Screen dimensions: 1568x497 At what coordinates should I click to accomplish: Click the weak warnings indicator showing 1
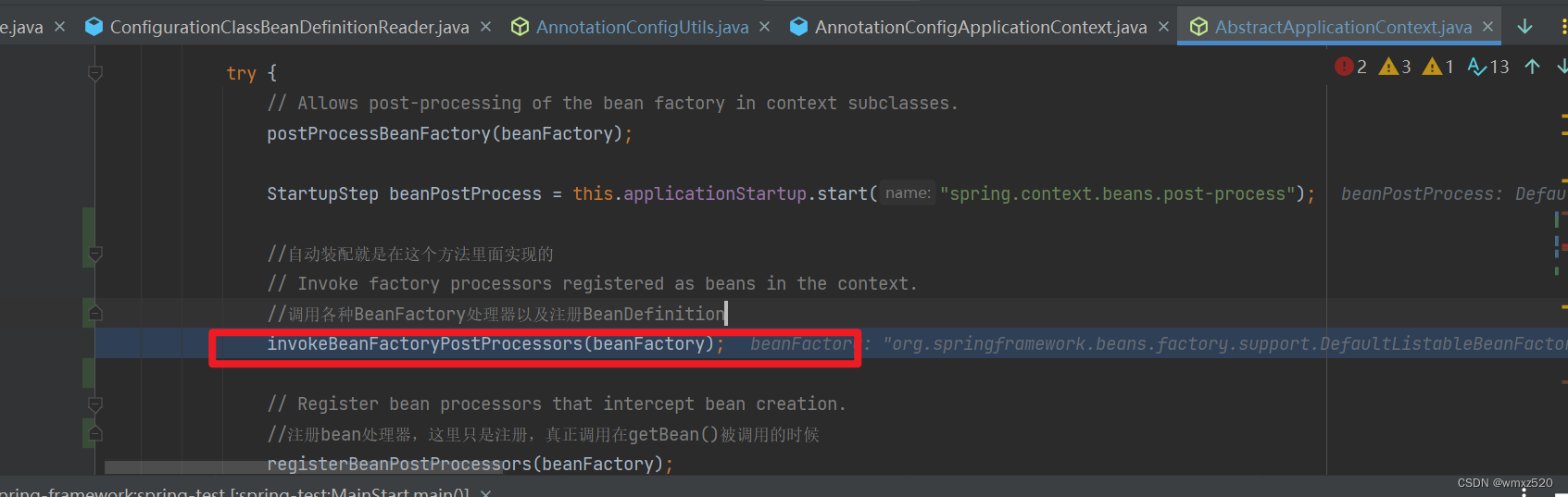(x=1438, y=67)
